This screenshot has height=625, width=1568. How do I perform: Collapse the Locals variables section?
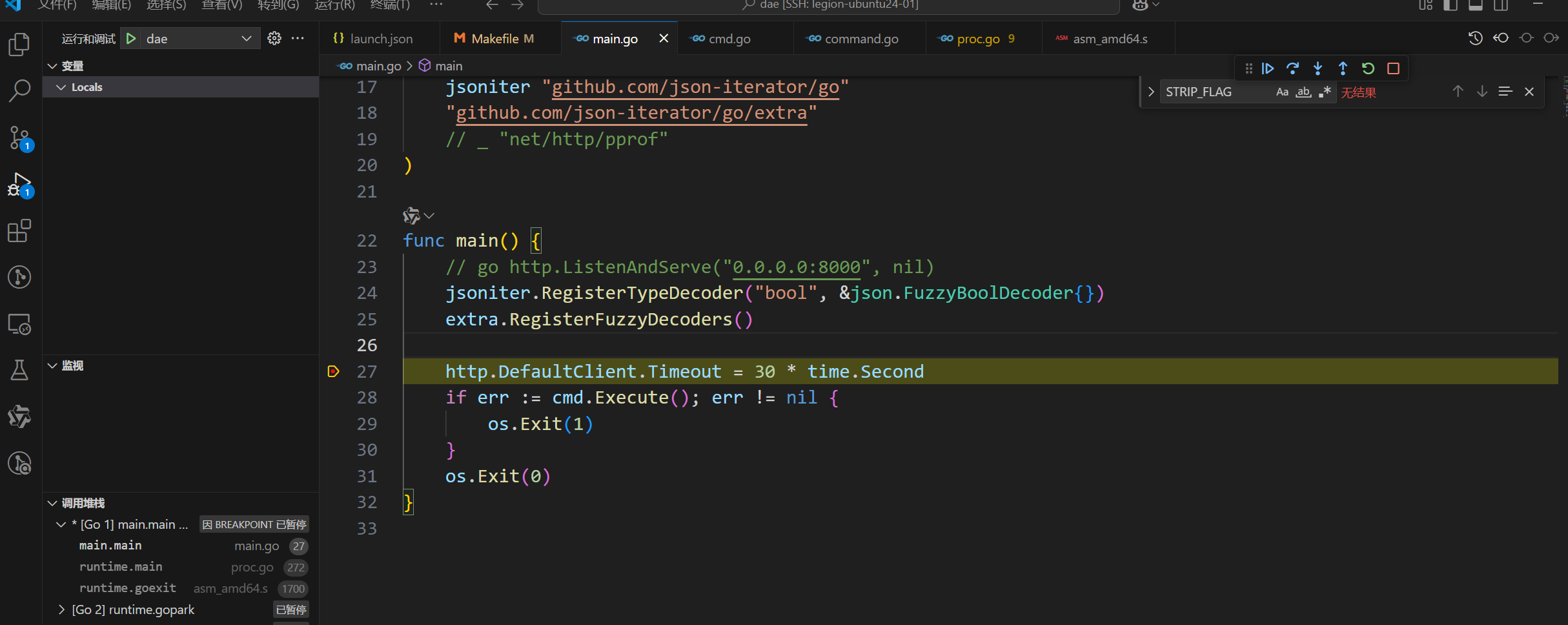pyautogui.click(x=61, y=87)
